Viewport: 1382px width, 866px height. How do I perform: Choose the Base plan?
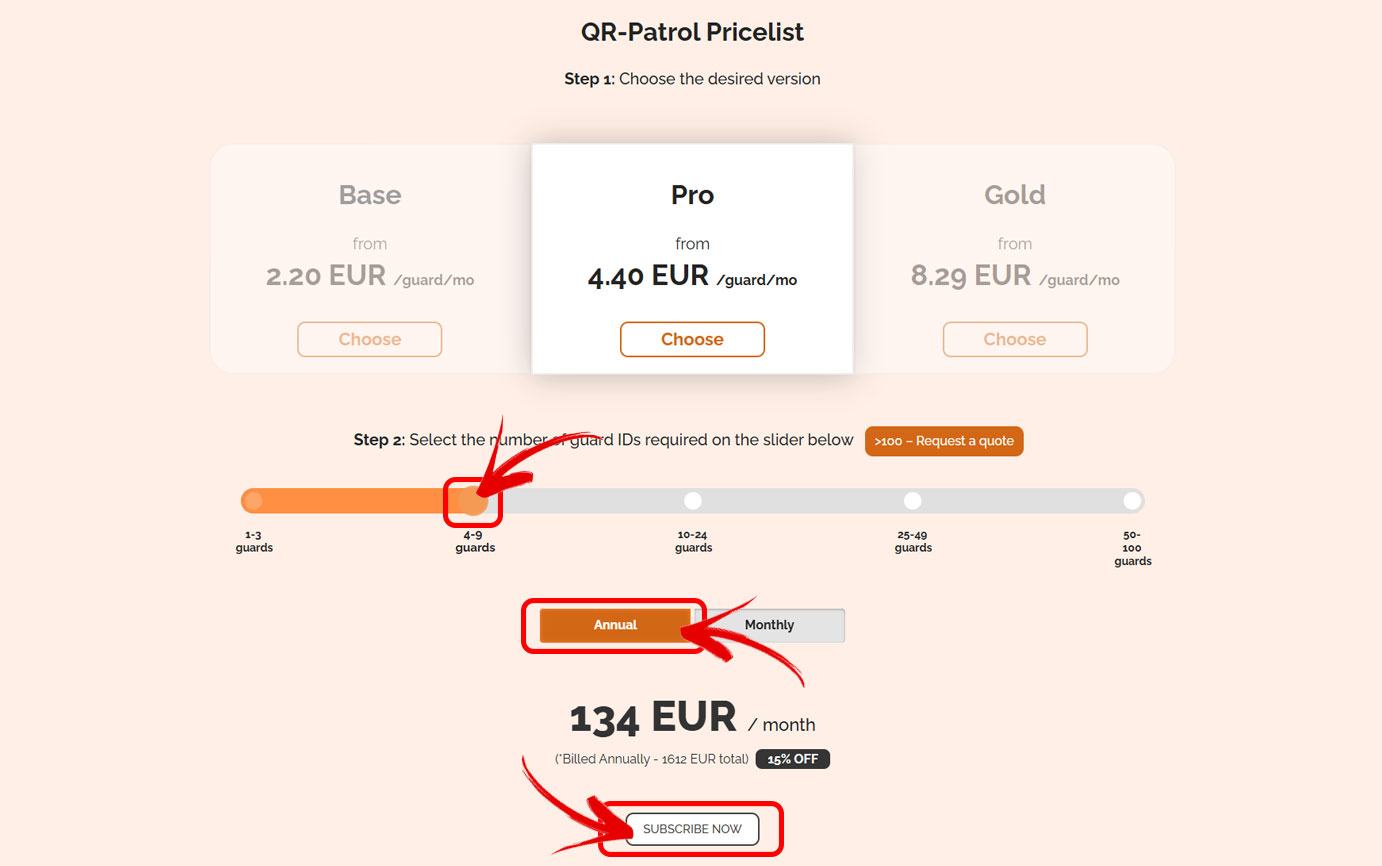[x=369, y=339]
